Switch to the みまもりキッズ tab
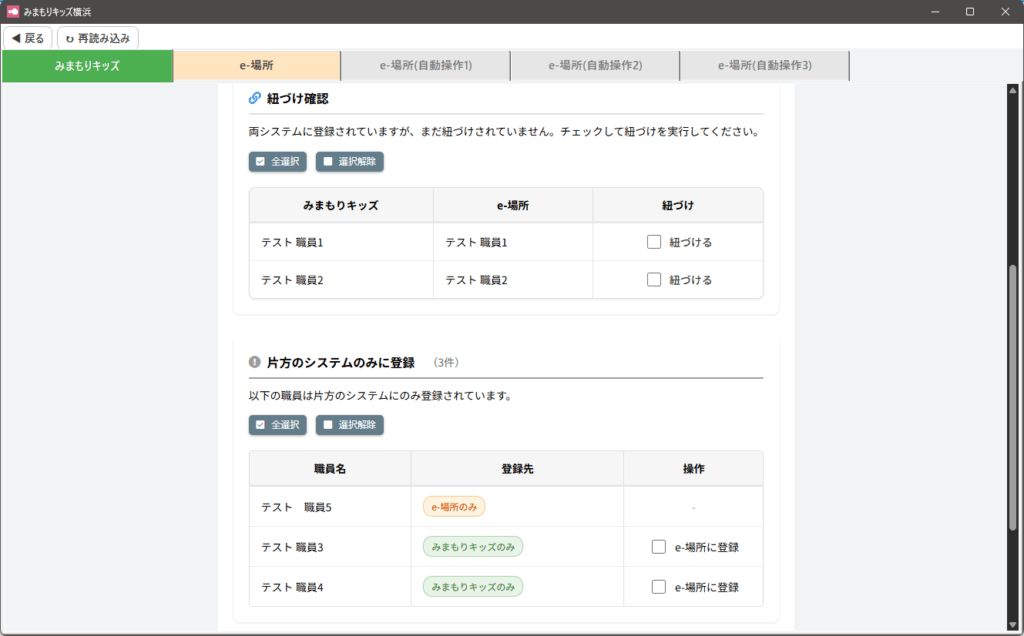 click(87, 66)
